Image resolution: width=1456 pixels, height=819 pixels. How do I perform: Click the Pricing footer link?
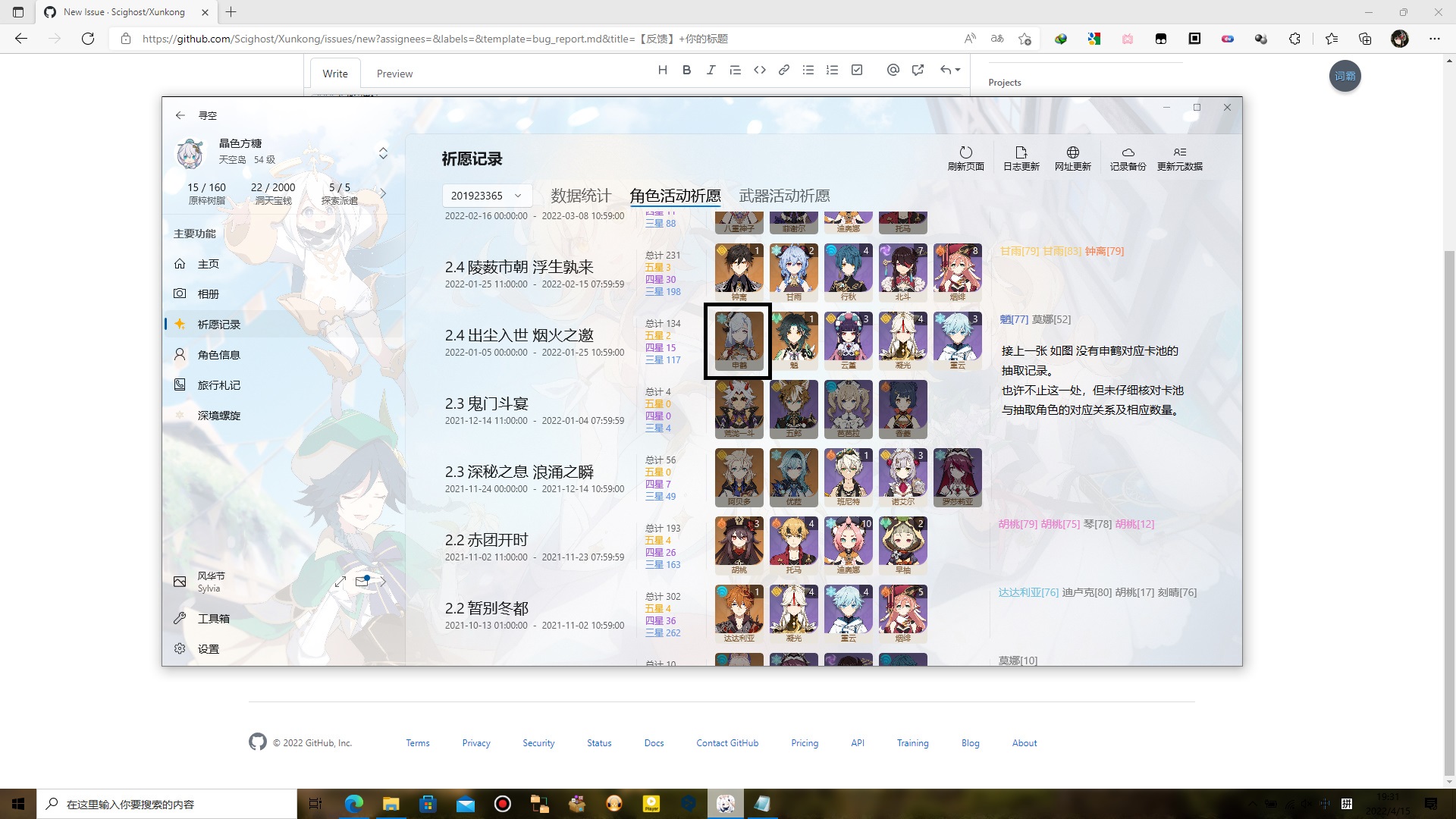point(805,743)
